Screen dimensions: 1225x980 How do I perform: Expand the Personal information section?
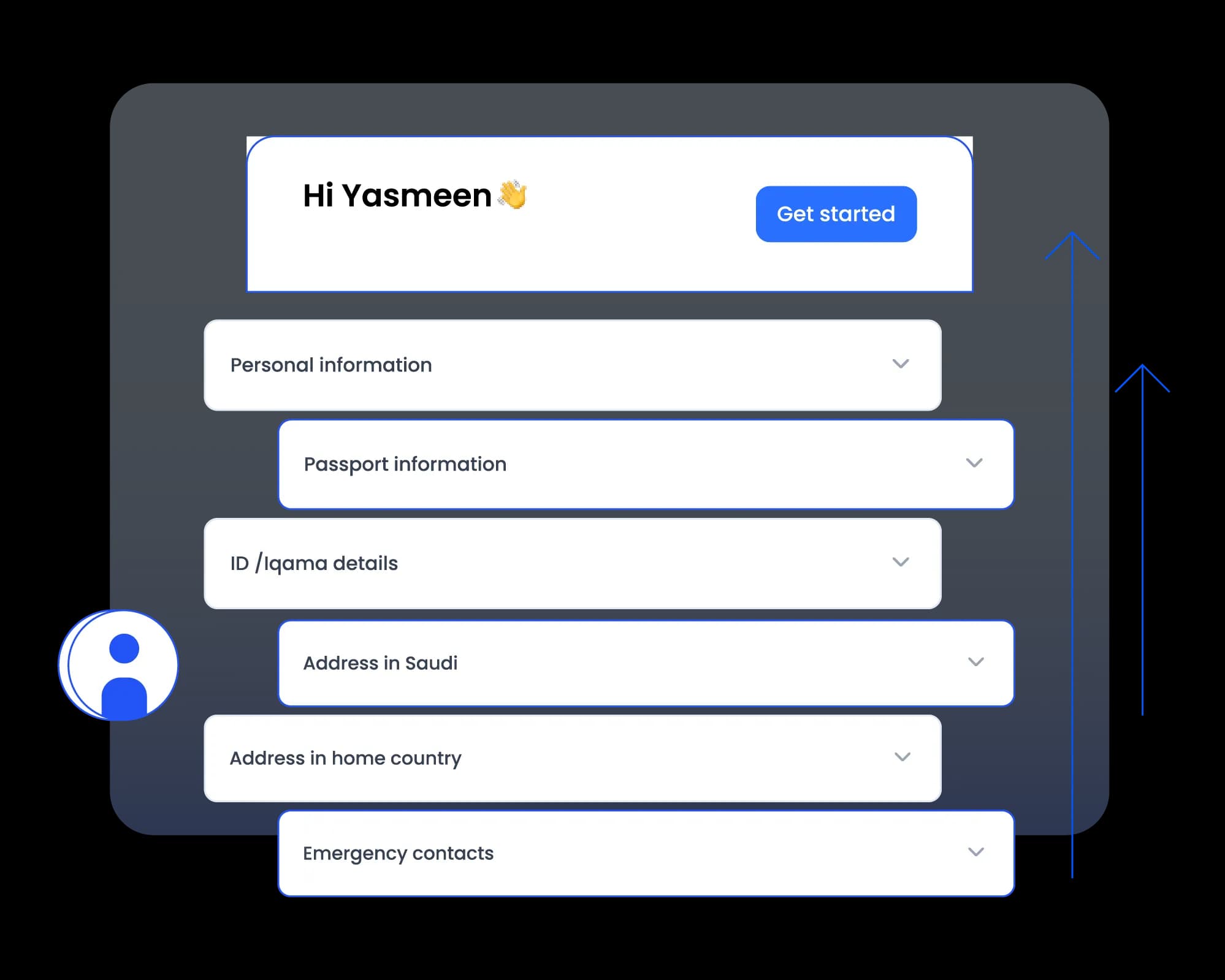pos(900,364)
